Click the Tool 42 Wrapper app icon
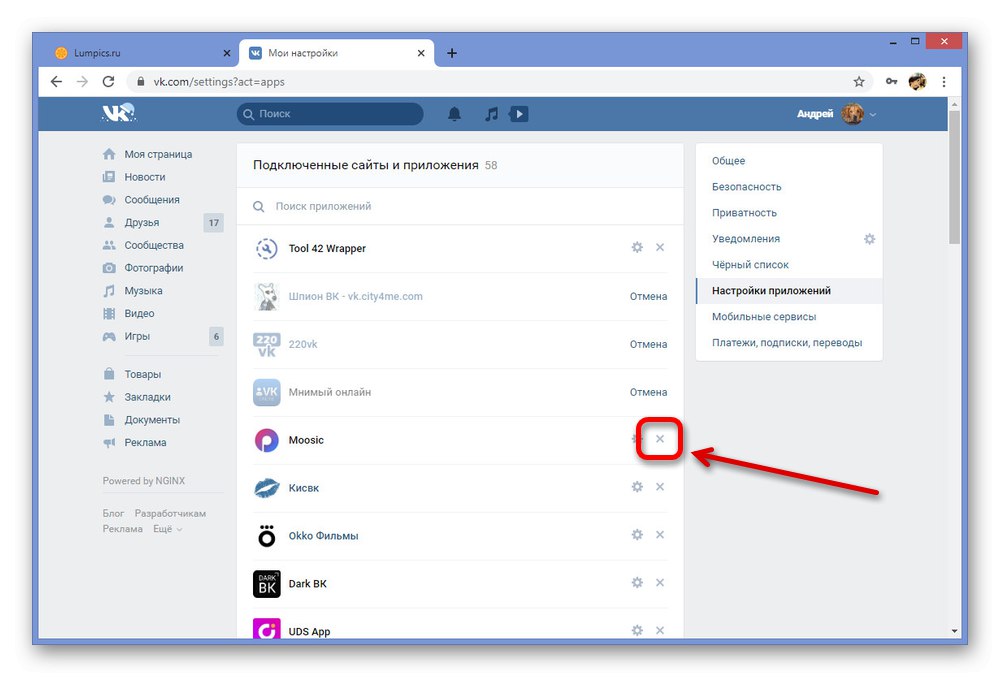Screen dimensions: 1000x677 coord(267,249)
